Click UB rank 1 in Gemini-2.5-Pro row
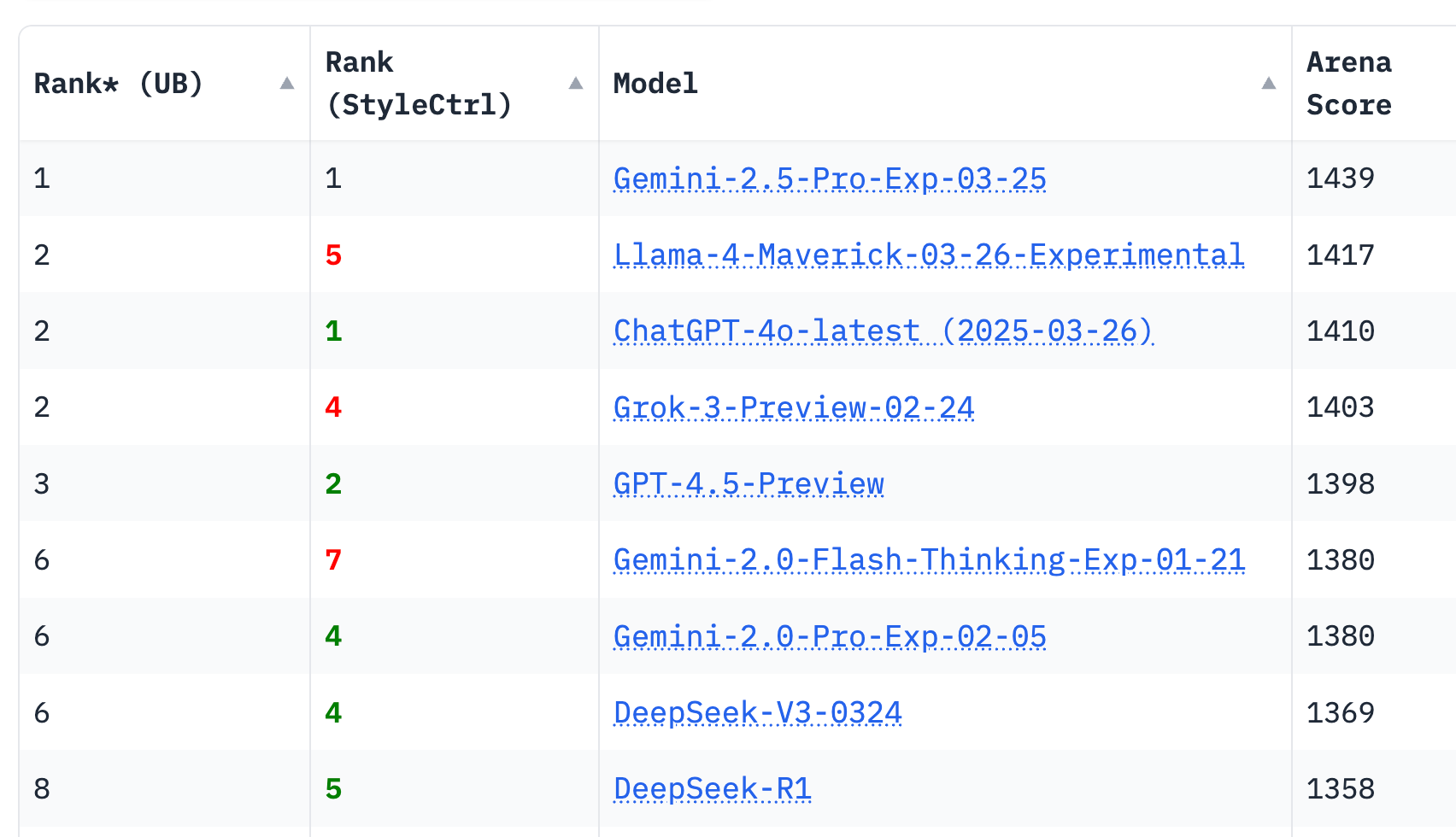 [42, 179]
